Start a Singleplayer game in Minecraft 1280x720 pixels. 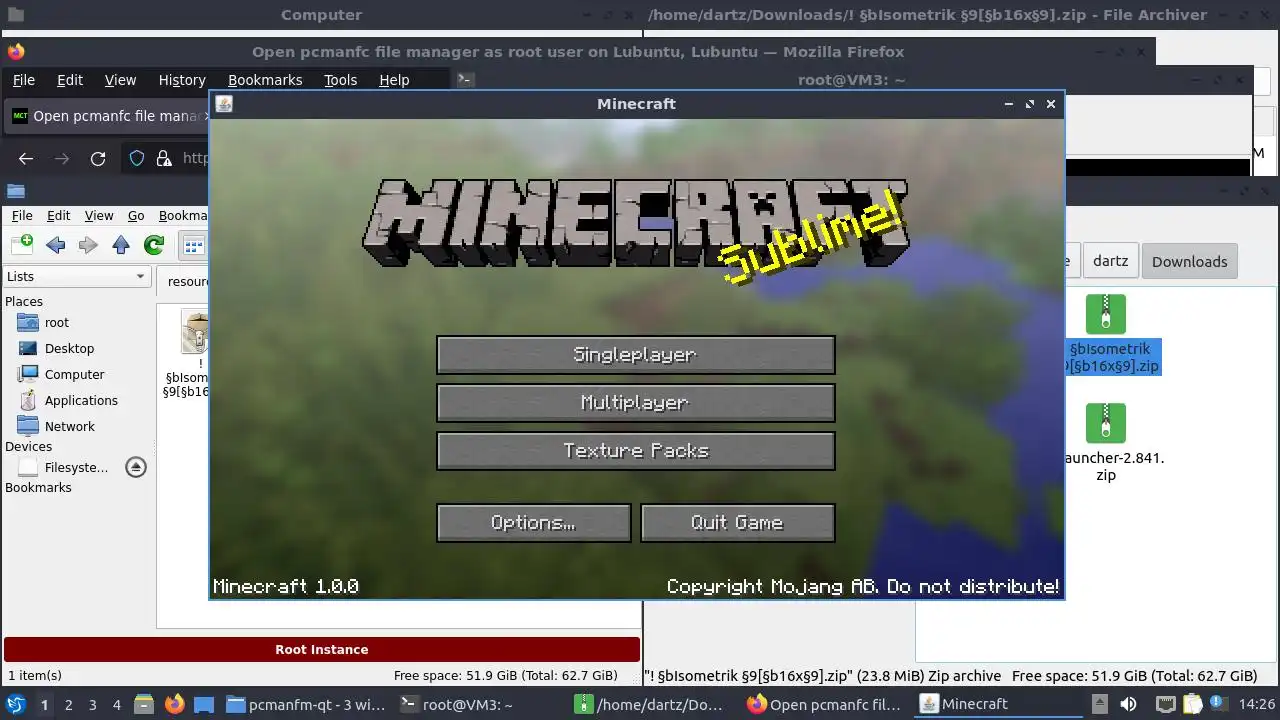coord(635,355)
